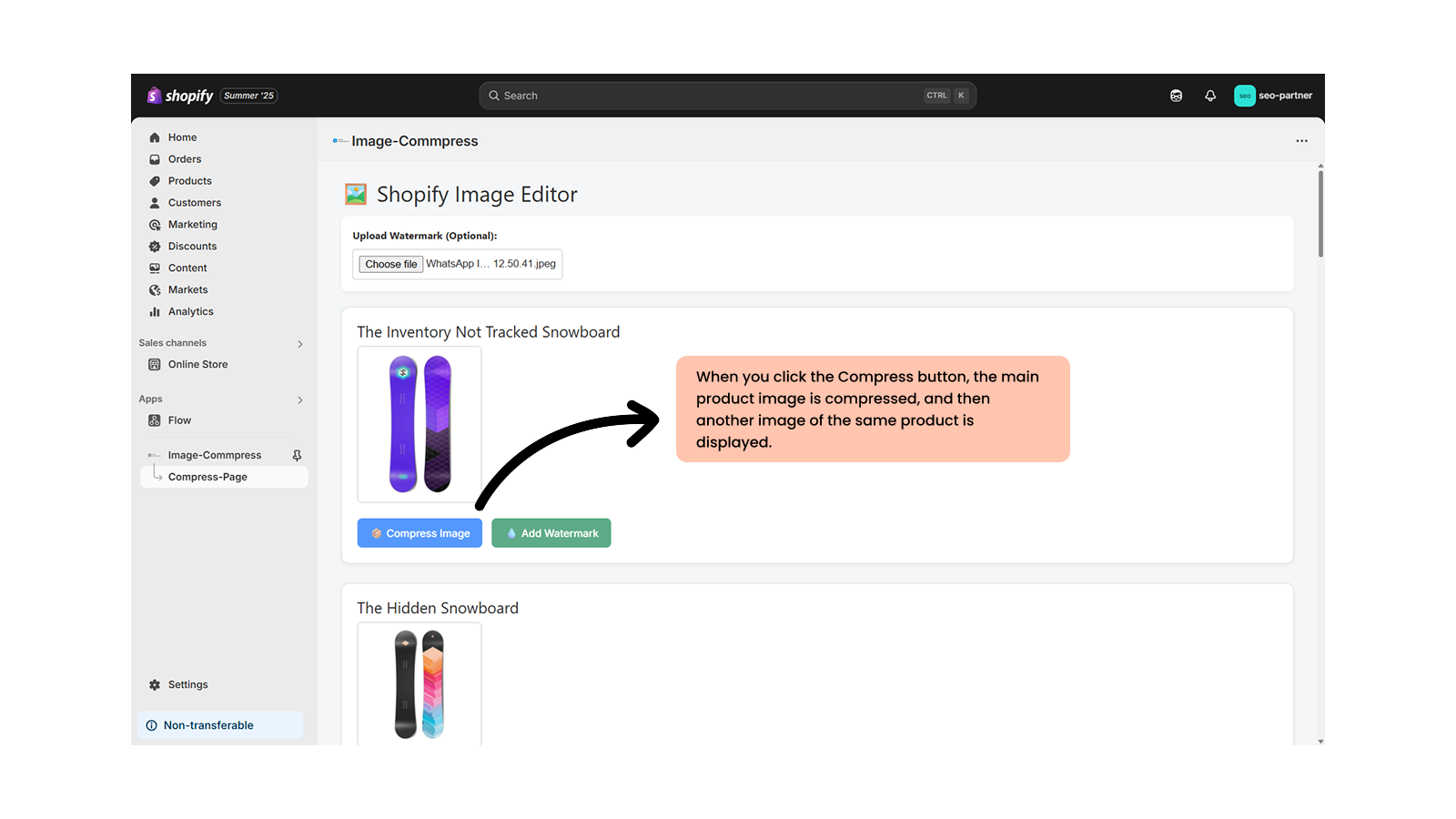This screenshot has width=1456, height=819.
Task: Click the notification bell icon
Action: point(1209,95)
